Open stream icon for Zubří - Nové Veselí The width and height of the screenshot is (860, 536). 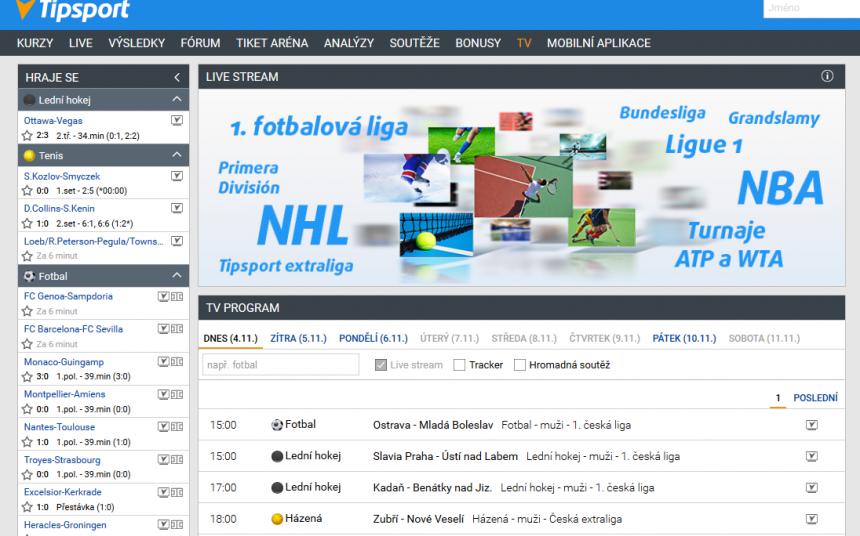[812, 518]
